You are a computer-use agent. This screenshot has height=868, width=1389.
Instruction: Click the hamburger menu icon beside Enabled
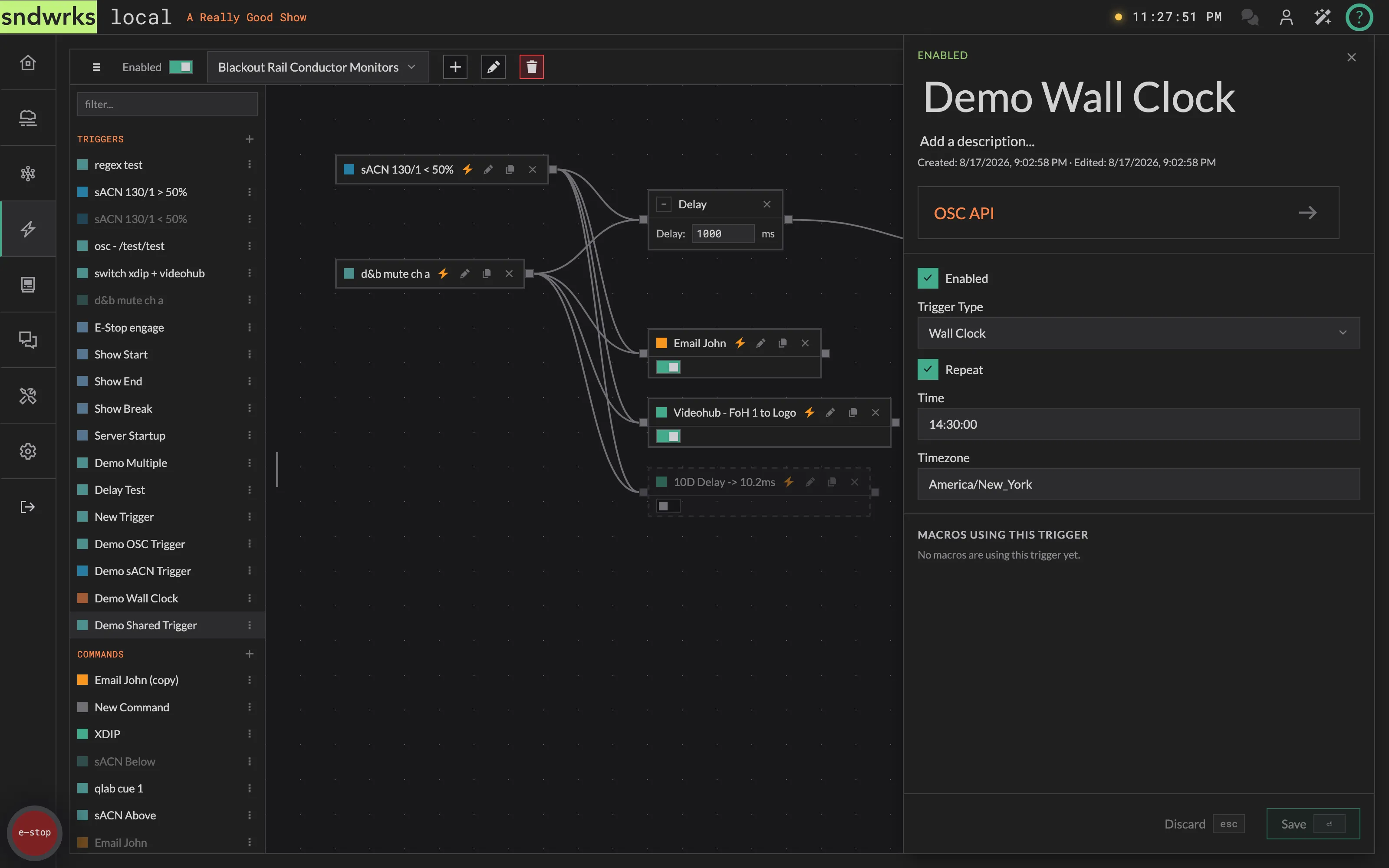tap(96, 67)
